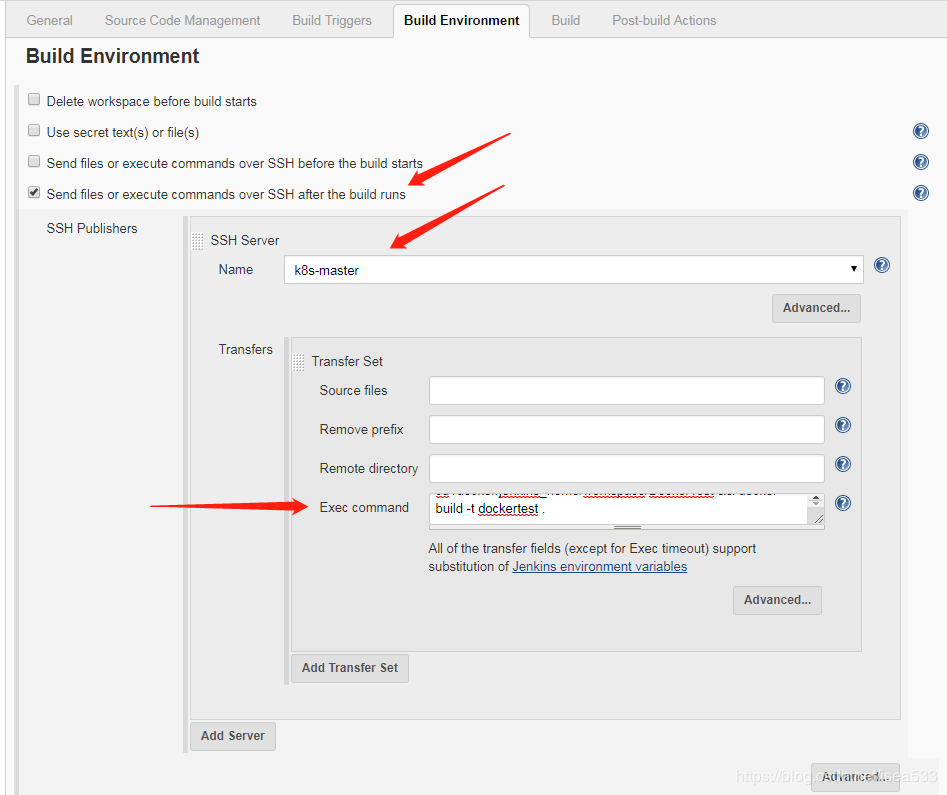Open help for SSH before build starts
947x795 pixels.
click(x=921, y=162)
